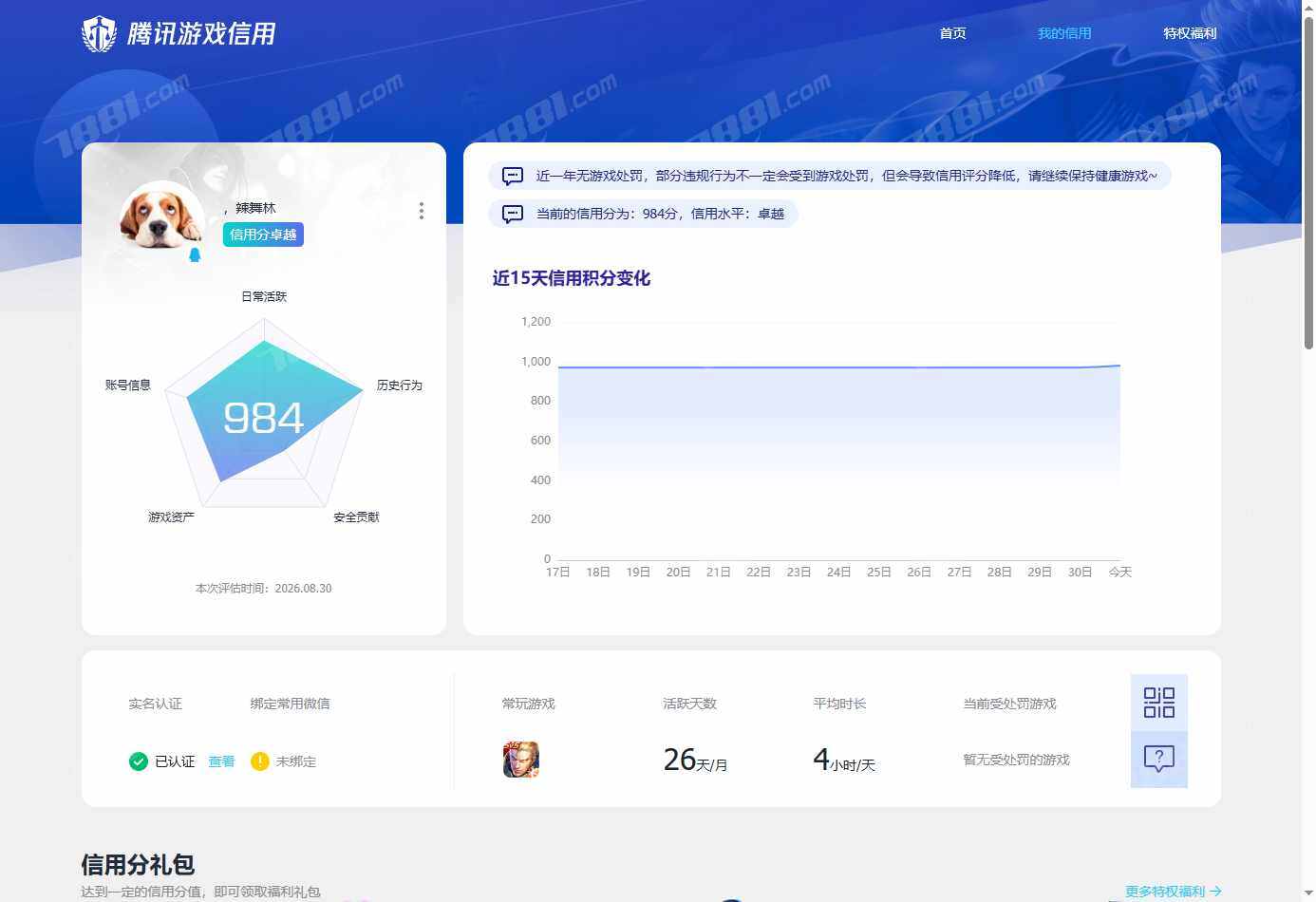This screenshot has height=902, width=1316.
Task: Open 更多特权福利 link
Action: (x=1173, y=892)
